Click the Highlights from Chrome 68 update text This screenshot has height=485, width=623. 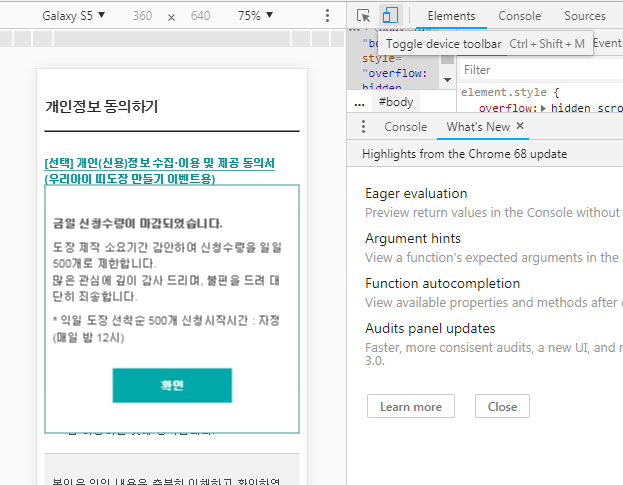point(464,154)
